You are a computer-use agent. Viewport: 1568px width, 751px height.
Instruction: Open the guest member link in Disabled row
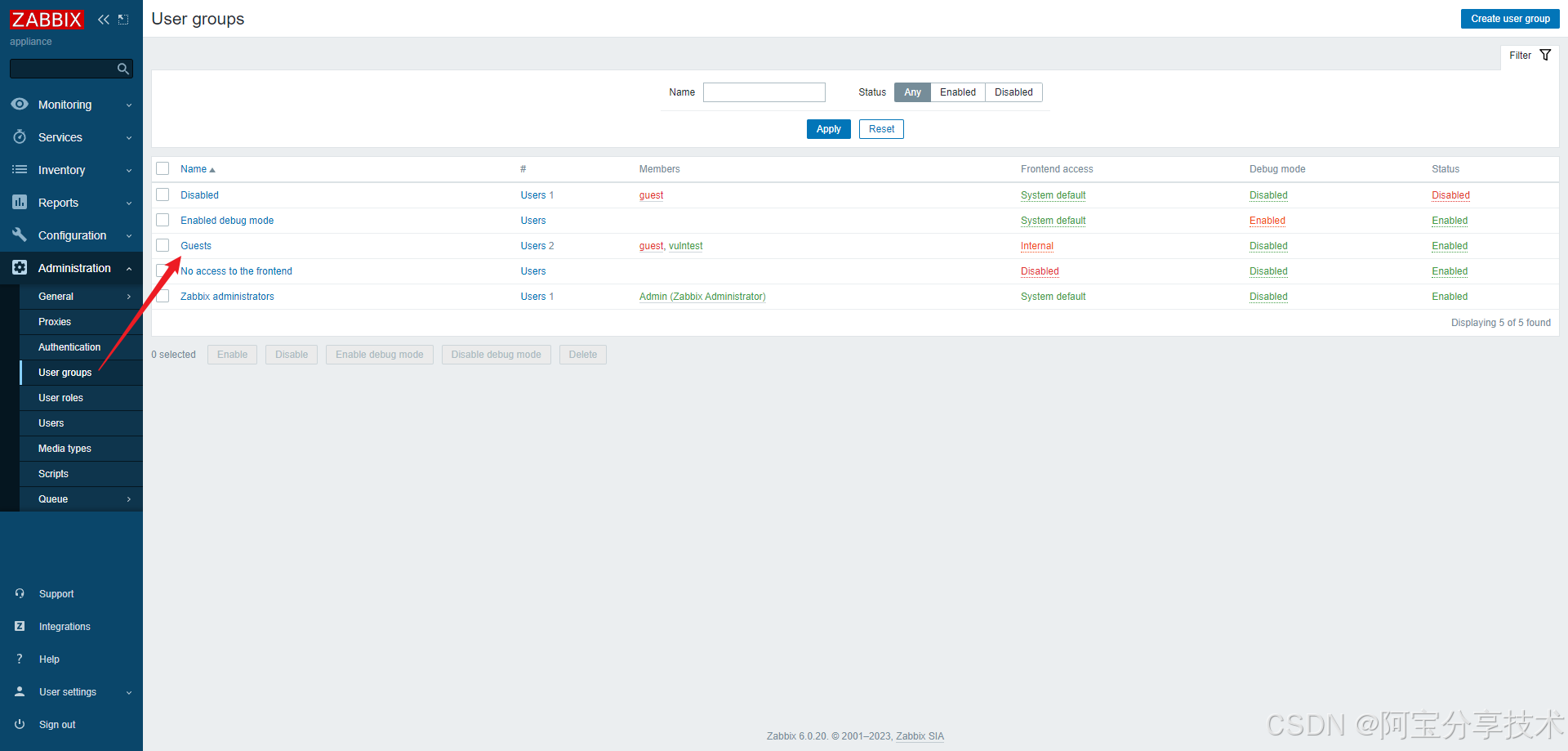point(651,195)
